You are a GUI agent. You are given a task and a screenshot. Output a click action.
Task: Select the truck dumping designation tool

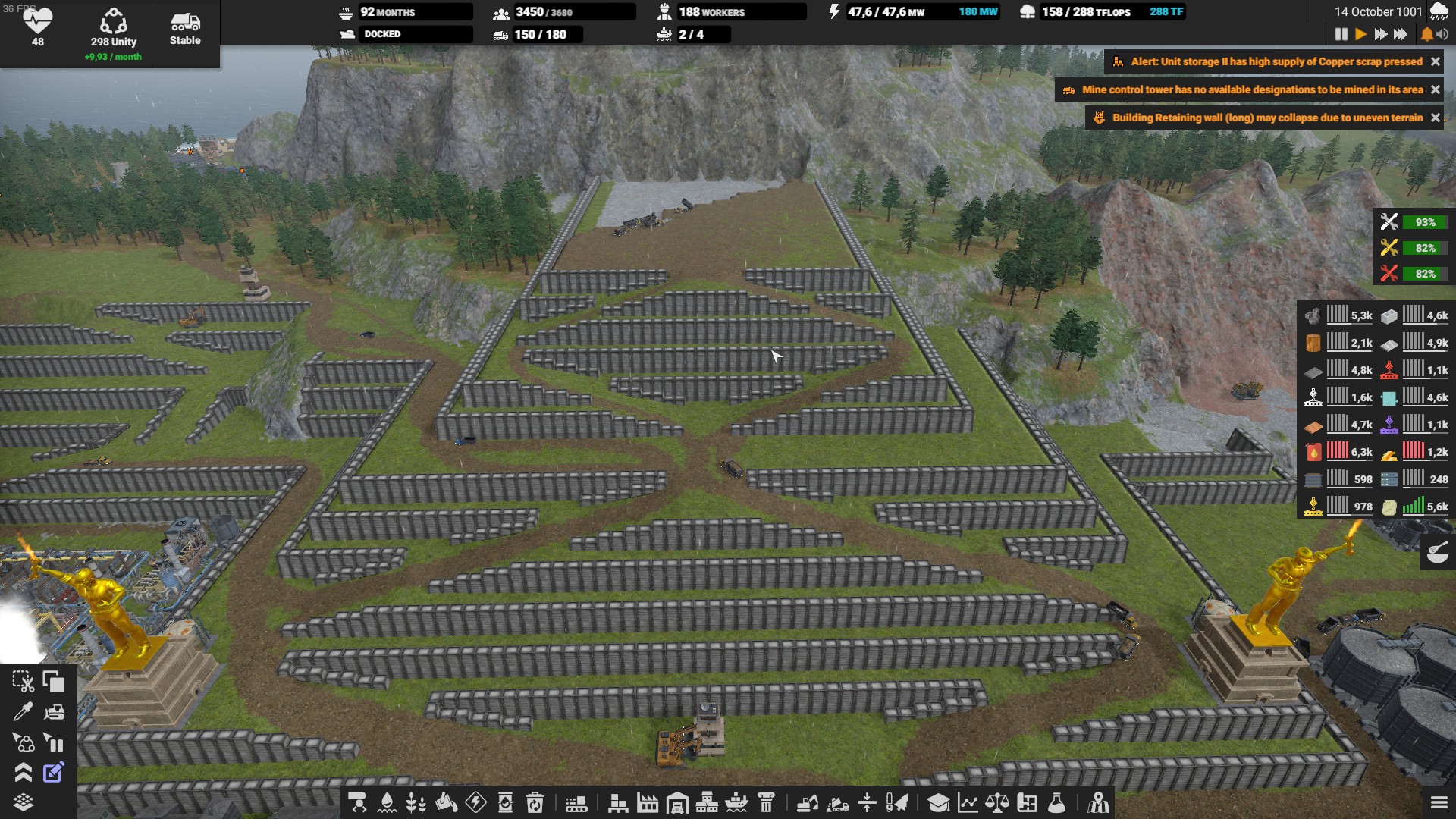tap(837, 802)
